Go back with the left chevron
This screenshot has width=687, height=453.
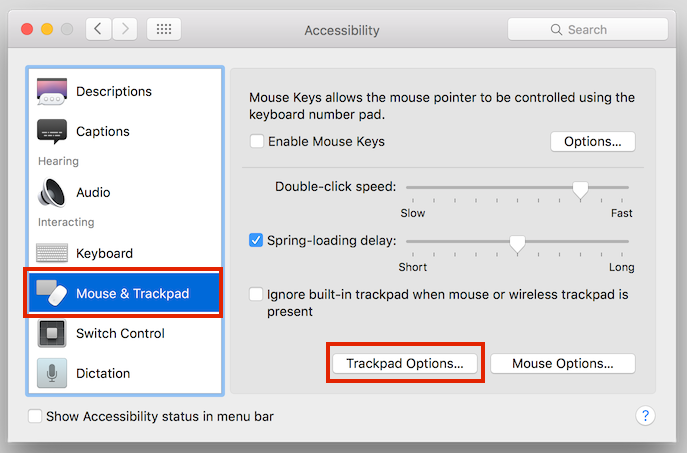(x=98, y=29)
